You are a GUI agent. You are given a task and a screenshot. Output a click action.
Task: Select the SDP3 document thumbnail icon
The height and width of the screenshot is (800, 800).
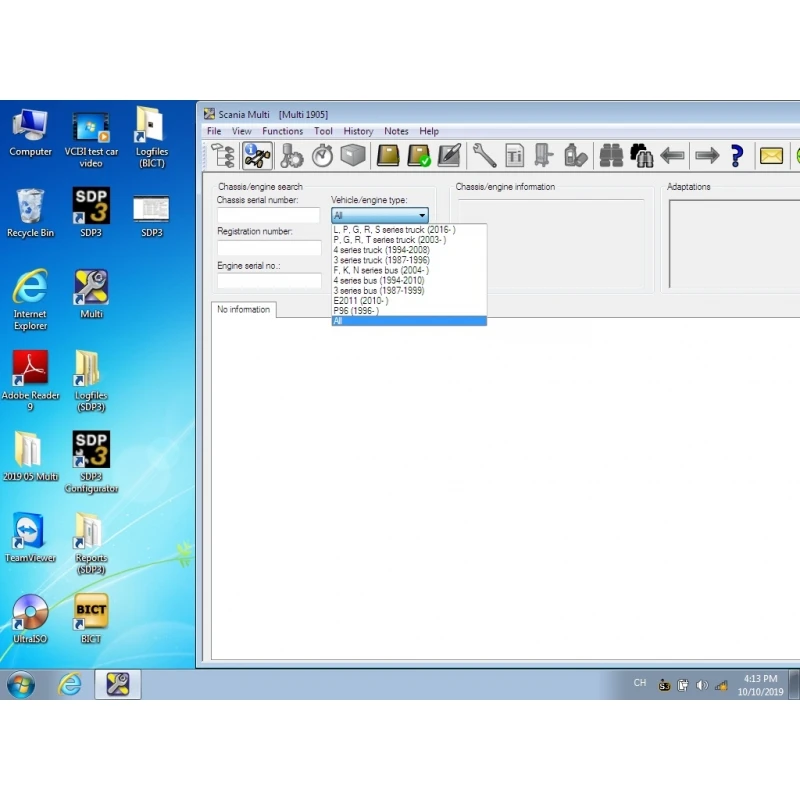[x=152, y=216]
